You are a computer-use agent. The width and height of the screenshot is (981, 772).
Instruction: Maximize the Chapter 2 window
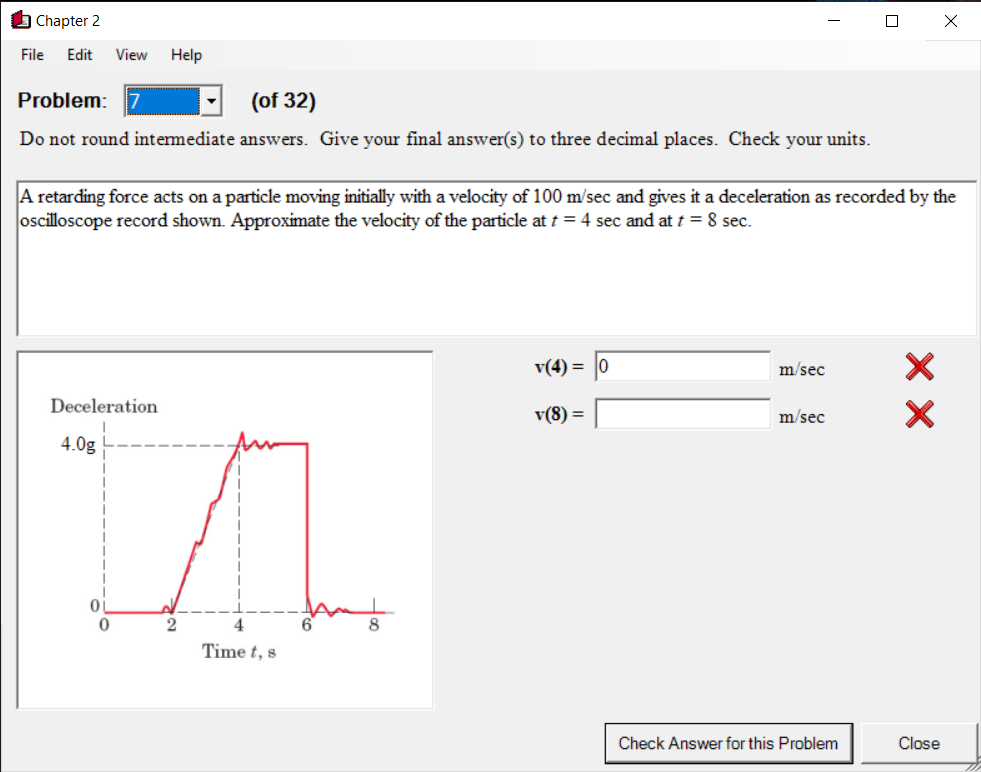coord(891,20)
